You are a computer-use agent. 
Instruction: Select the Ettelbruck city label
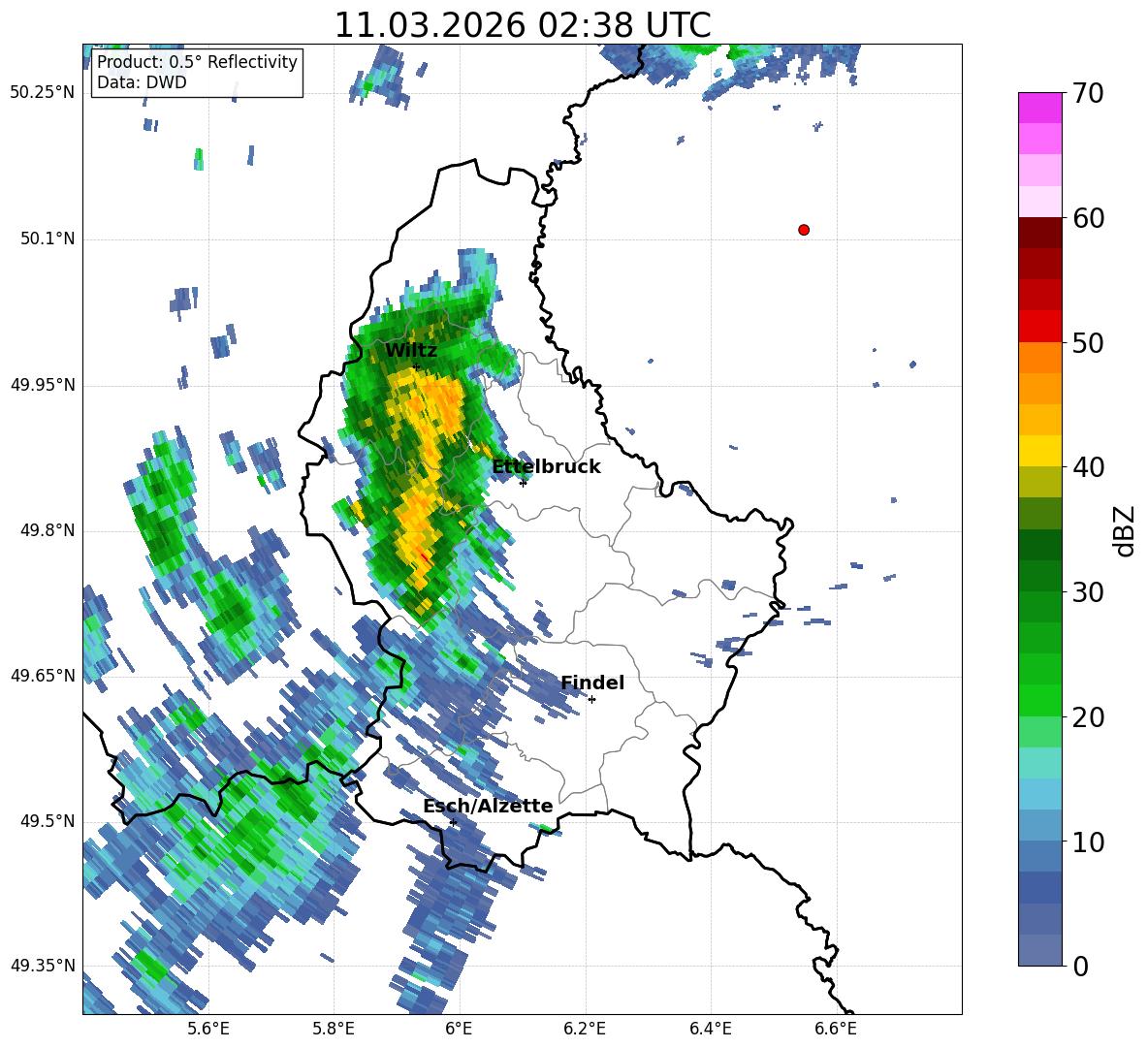pos(546,467)
